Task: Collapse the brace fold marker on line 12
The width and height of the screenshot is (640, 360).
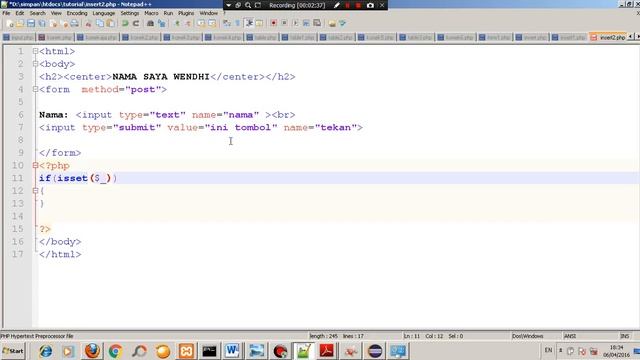Action: click(35, 191)
